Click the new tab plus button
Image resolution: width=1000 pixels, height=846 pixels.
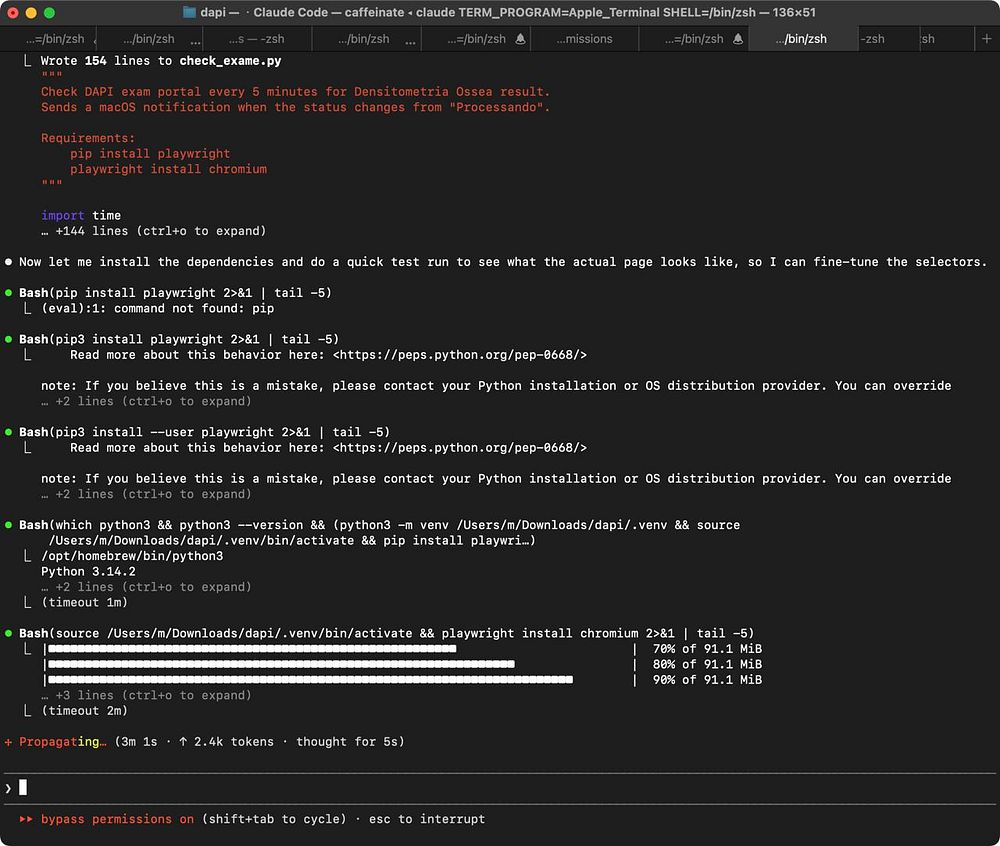point(986,39)
